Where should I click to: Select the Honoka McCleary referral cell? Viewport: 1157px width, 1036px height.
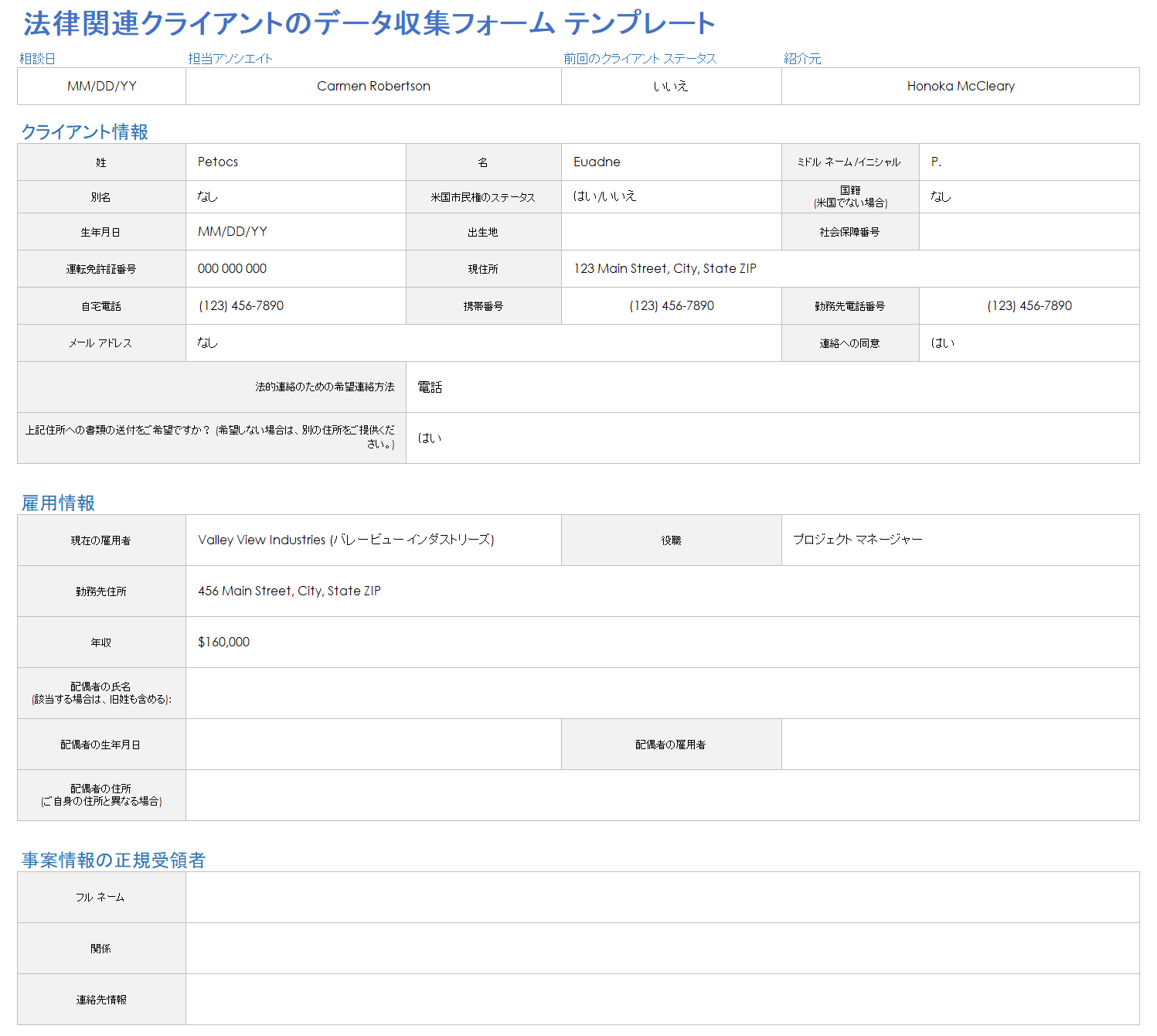coord(961,86)
